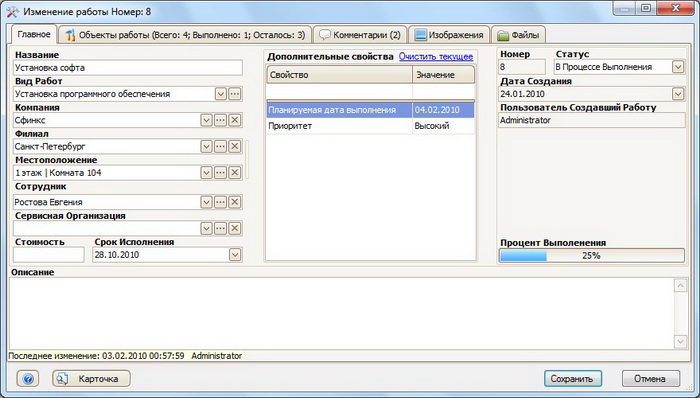Screen dimensions: 700x398
Task: Click the Значение column header
Action: [x=443, y=75]
